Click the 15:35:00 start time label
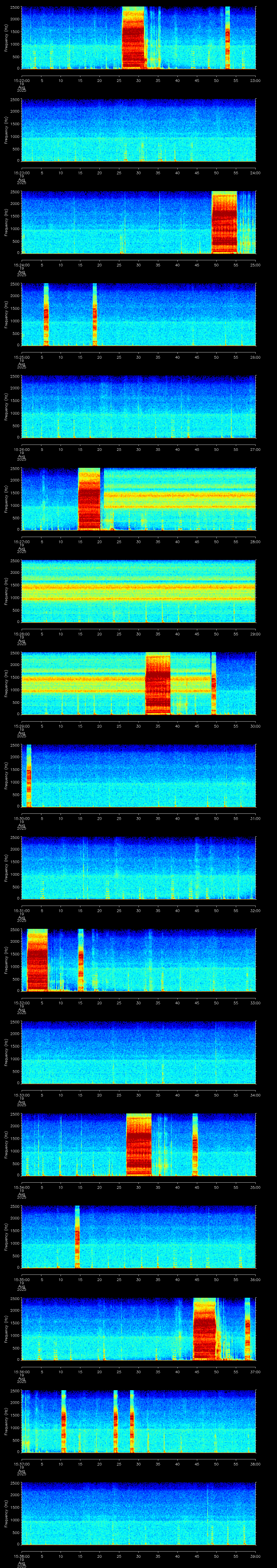The image size is (277, 1568). [x=21, y=1279]
